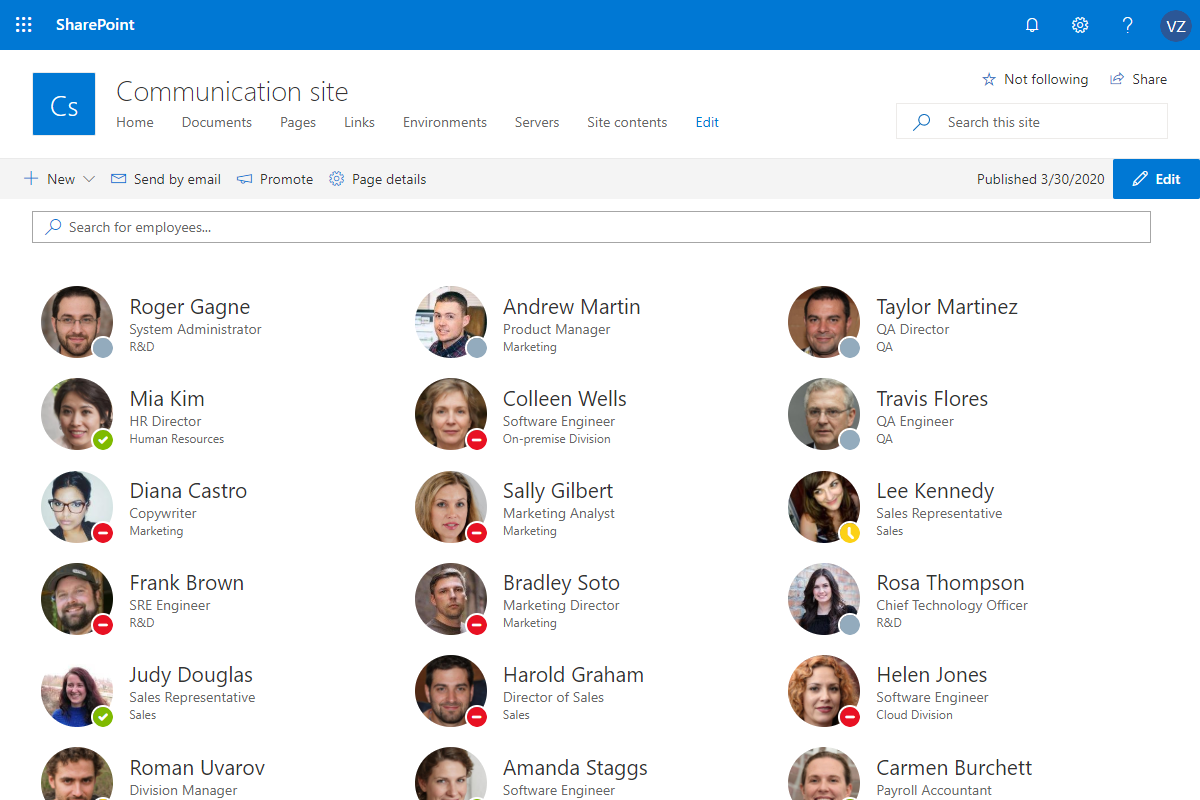Click the magnifier in Search this site
This screenshot has width=1200, height=800.
[920, 121]
